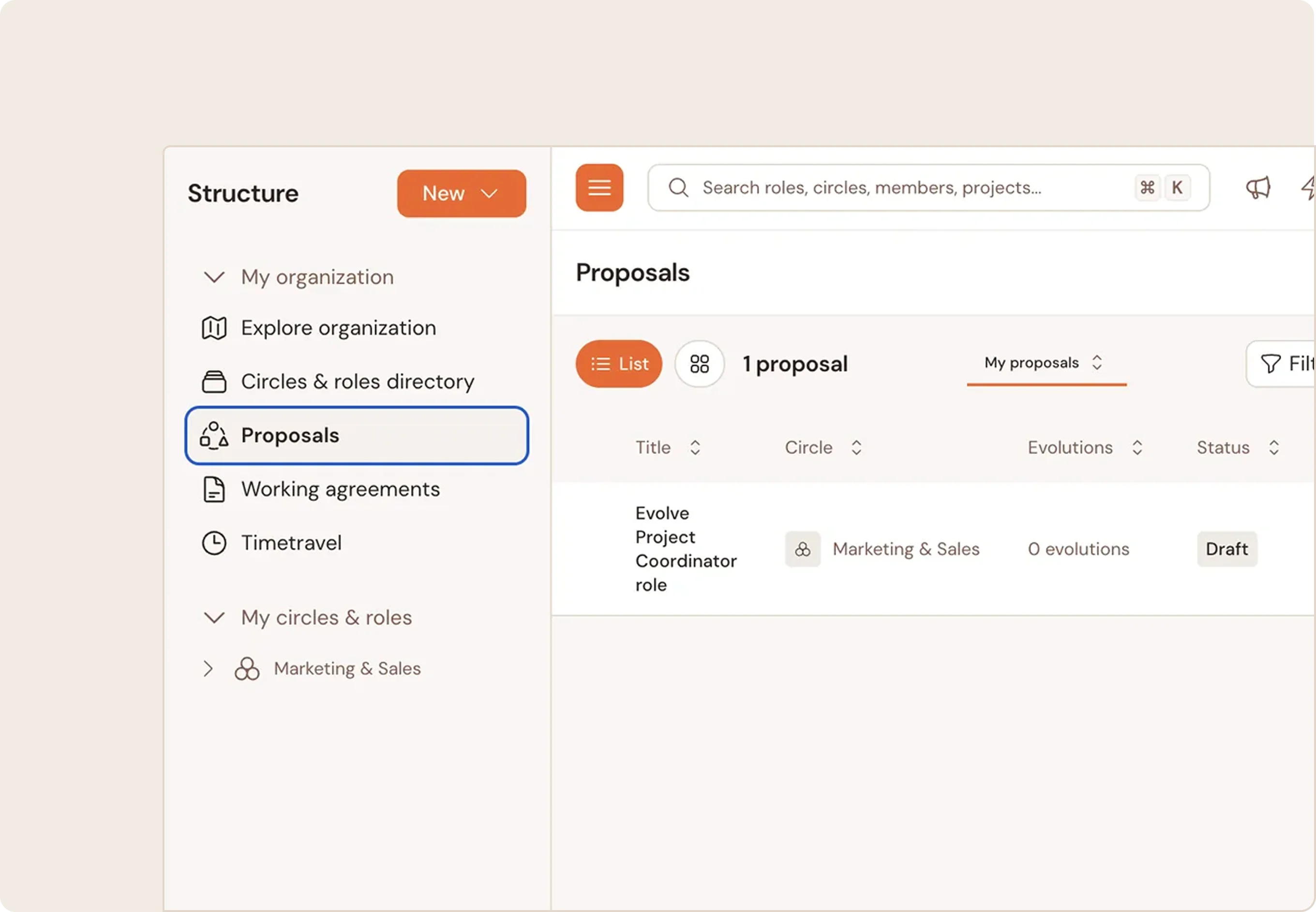Viewport: 1316px width, 912px height.
Task: Sort by Status column
Action: pyautogui.click(x=1238, y=447)
